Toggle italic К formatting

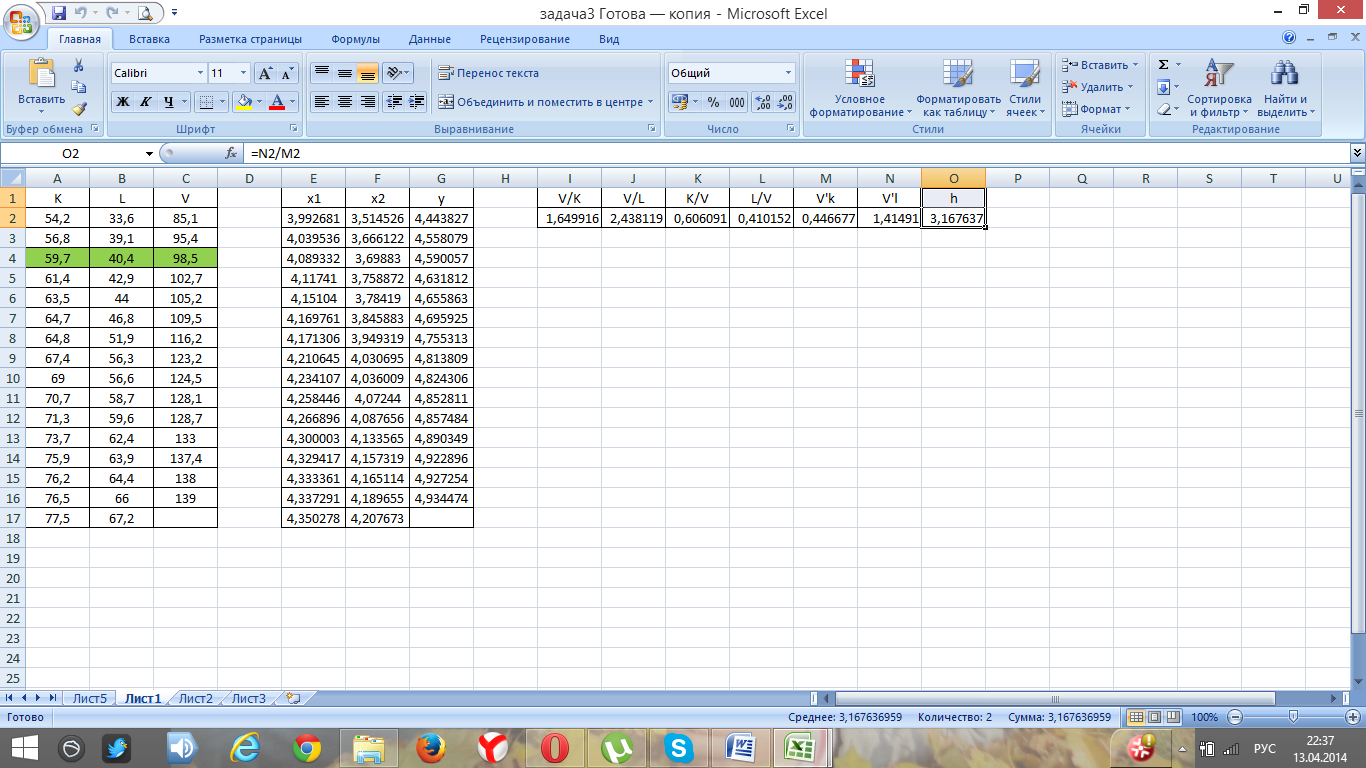(146, 101)
